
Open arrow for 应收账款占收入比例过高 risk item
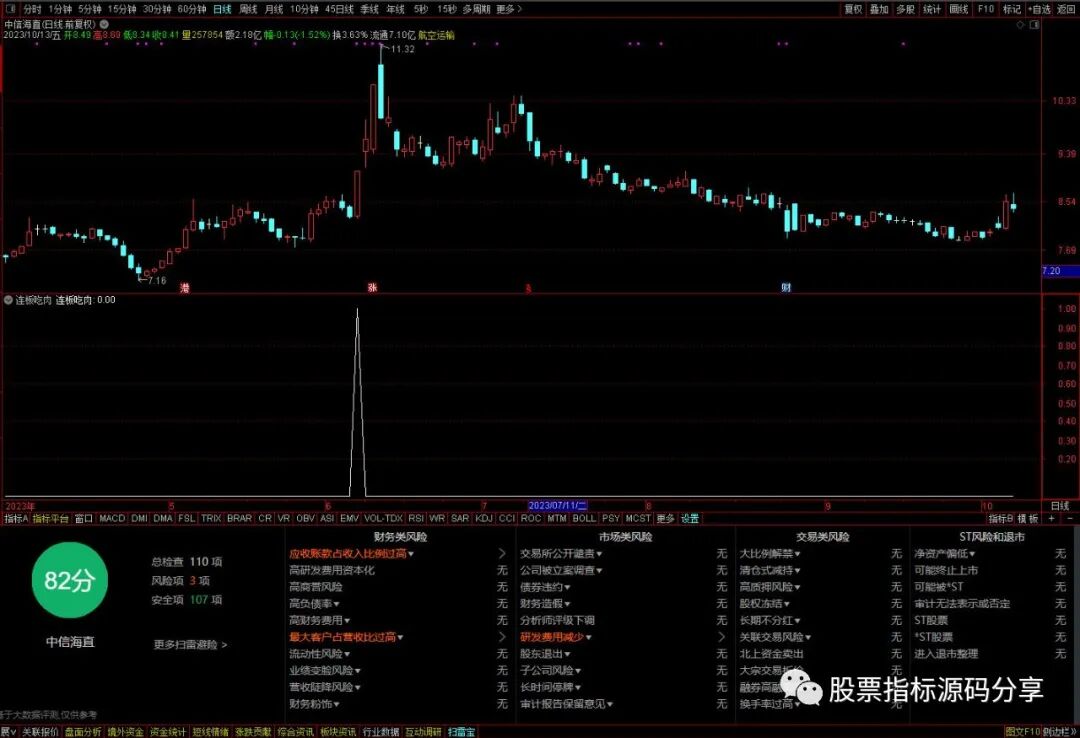click(501, 553)
